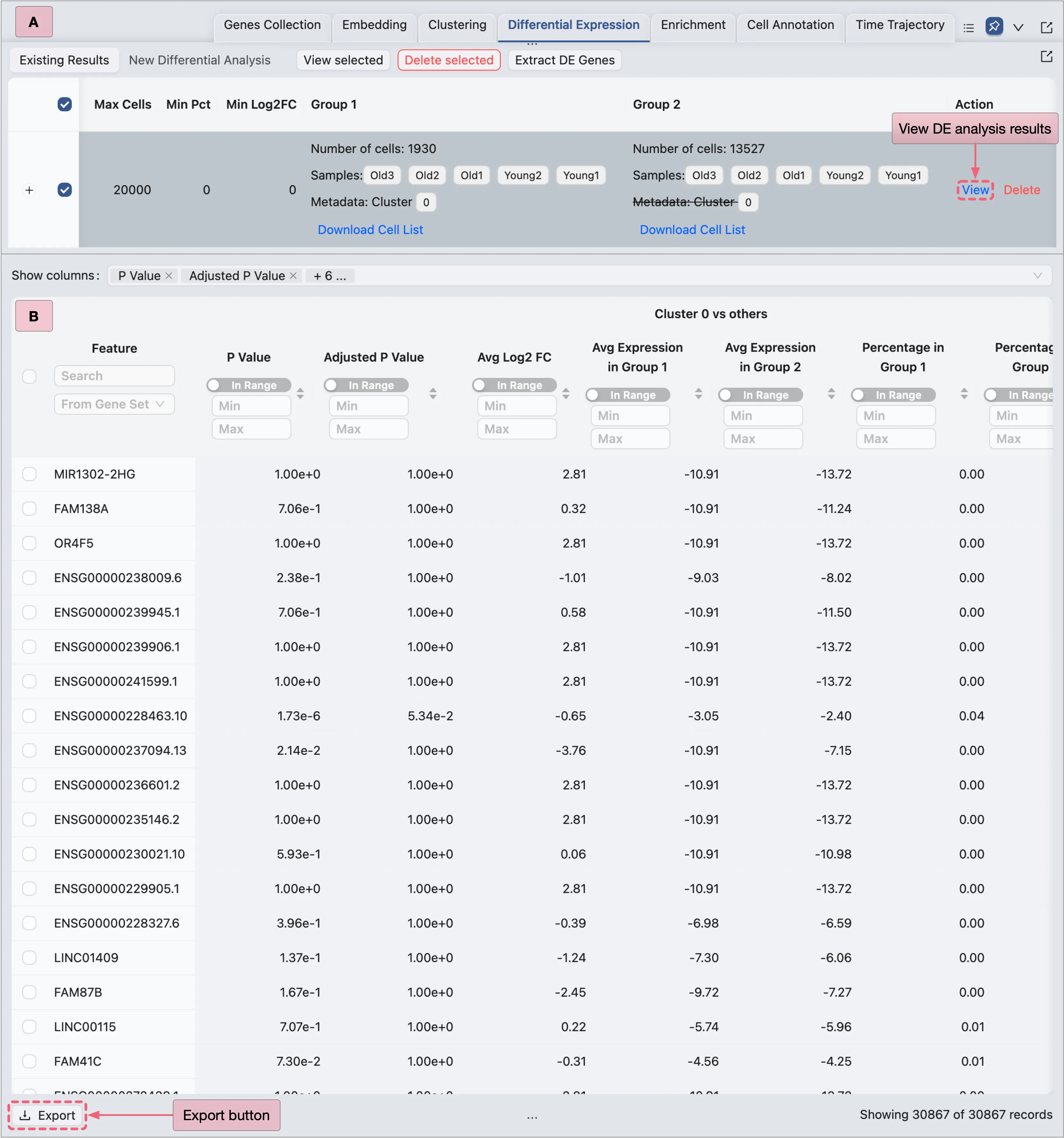The image size is (1064, 1138).
Task: Open the New Differential Analysis tab
Action: 199,60
